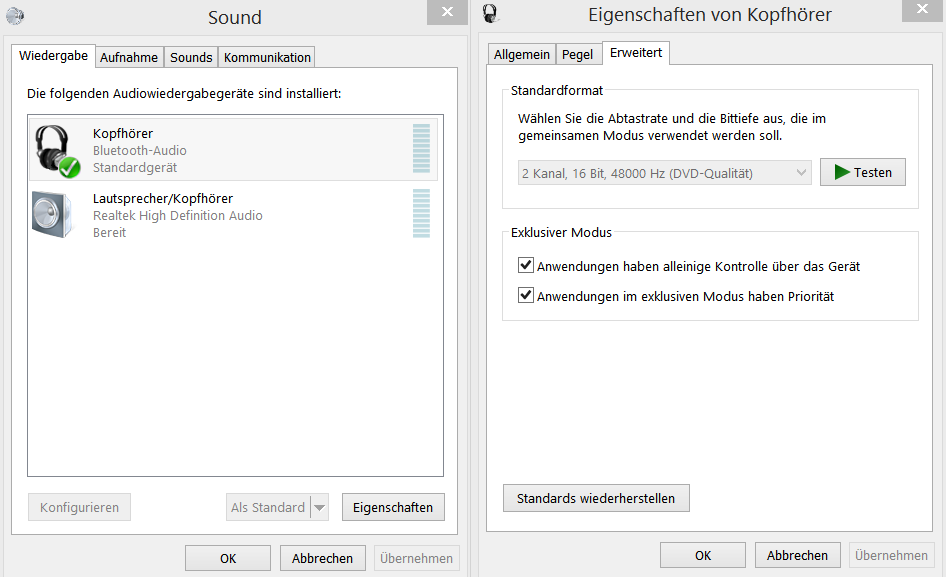Click the Lautsprecher volume level meter
This screenshot has height=577, width=946.
click(x=421, y=214)
